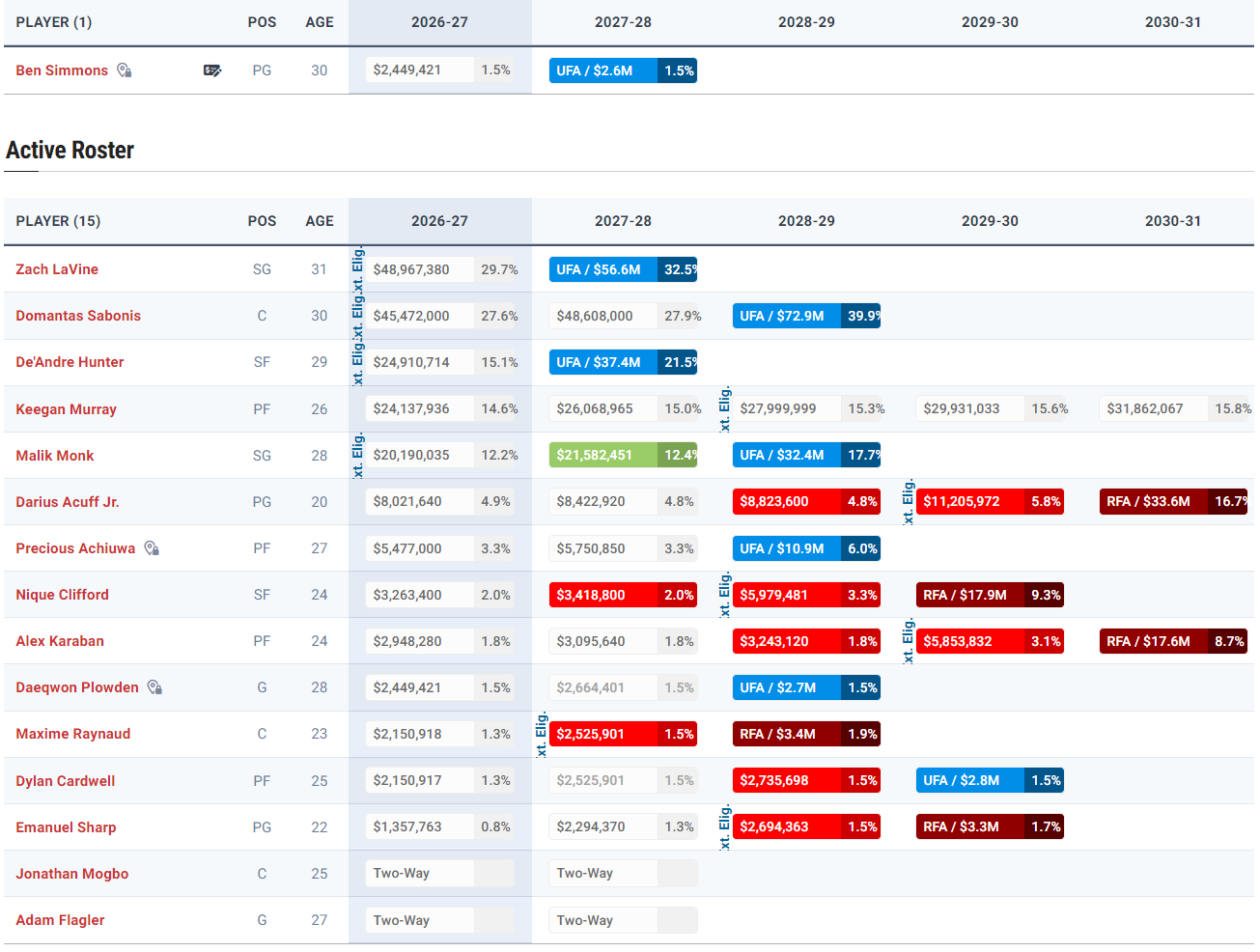Select De'Andre Hunter name link

point(70,362)
